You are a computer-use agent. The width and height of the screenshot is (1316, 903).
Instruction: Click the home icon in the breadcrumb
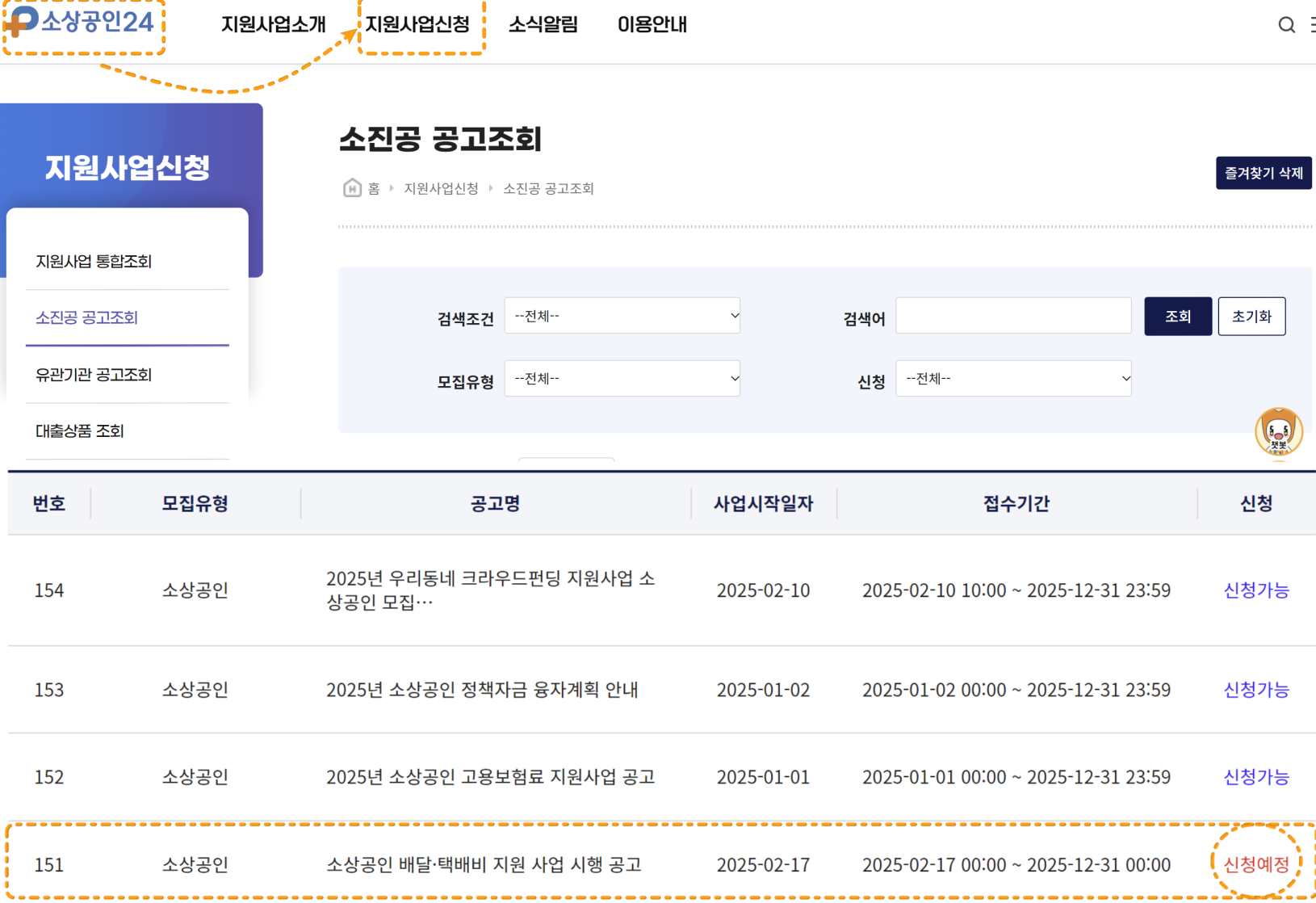(x=353, y=188)
